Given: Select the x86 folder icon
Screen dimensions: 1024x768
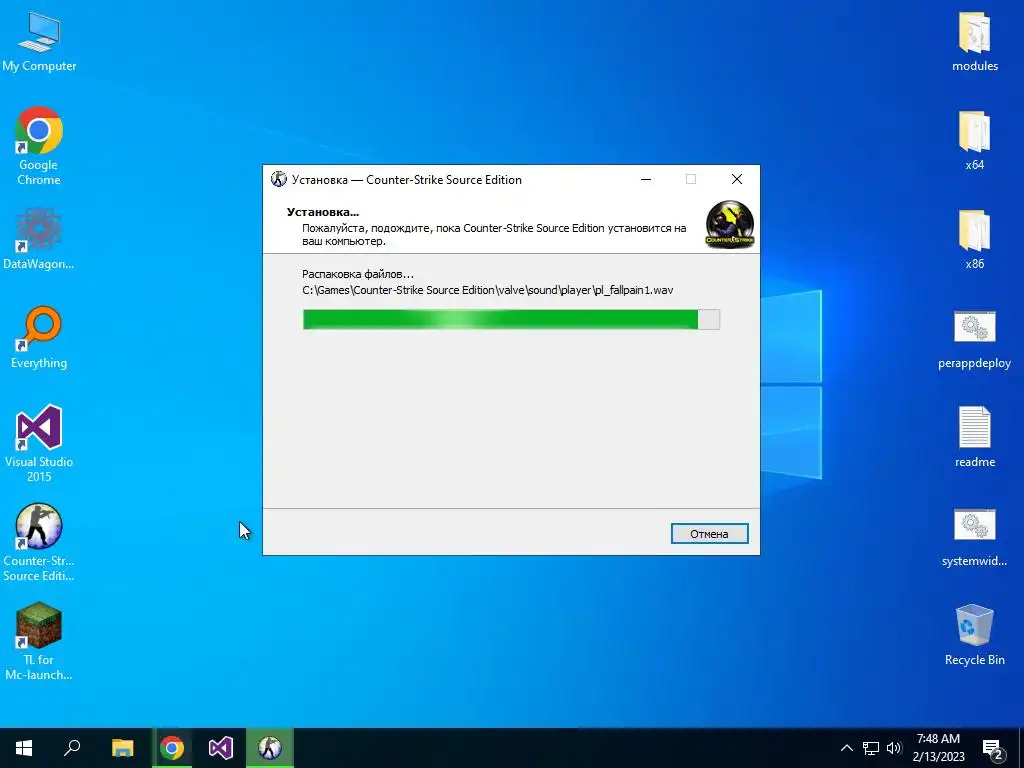Looking at the screenshot, I should click(974, 240).
